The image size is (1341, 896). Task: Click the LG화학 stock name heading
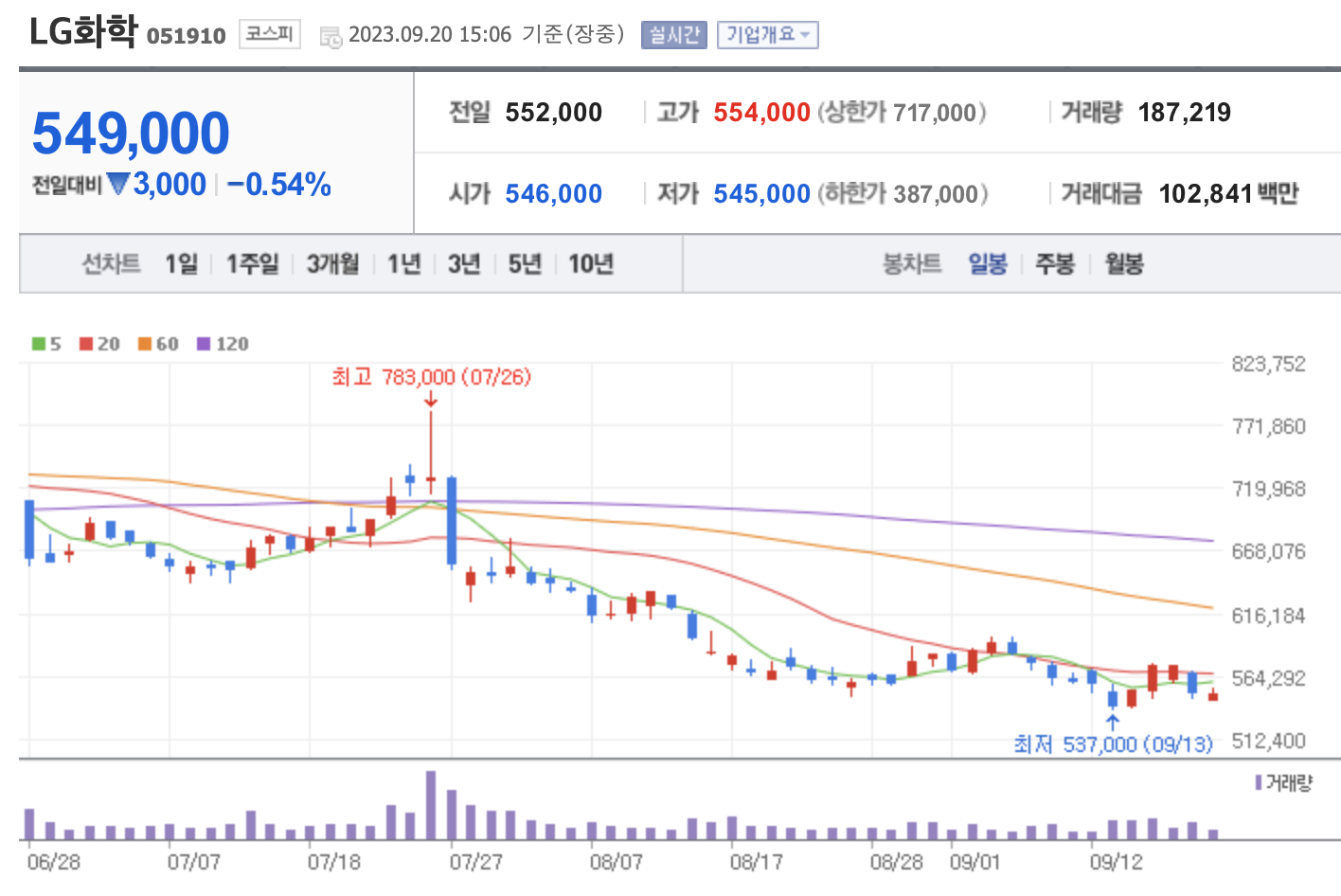(x=84, y=31)
